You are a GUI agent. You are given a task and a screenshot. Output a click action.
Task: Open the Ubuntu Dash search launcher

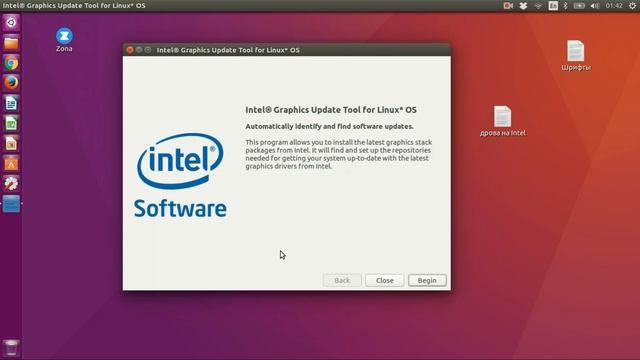click(11, 22)
